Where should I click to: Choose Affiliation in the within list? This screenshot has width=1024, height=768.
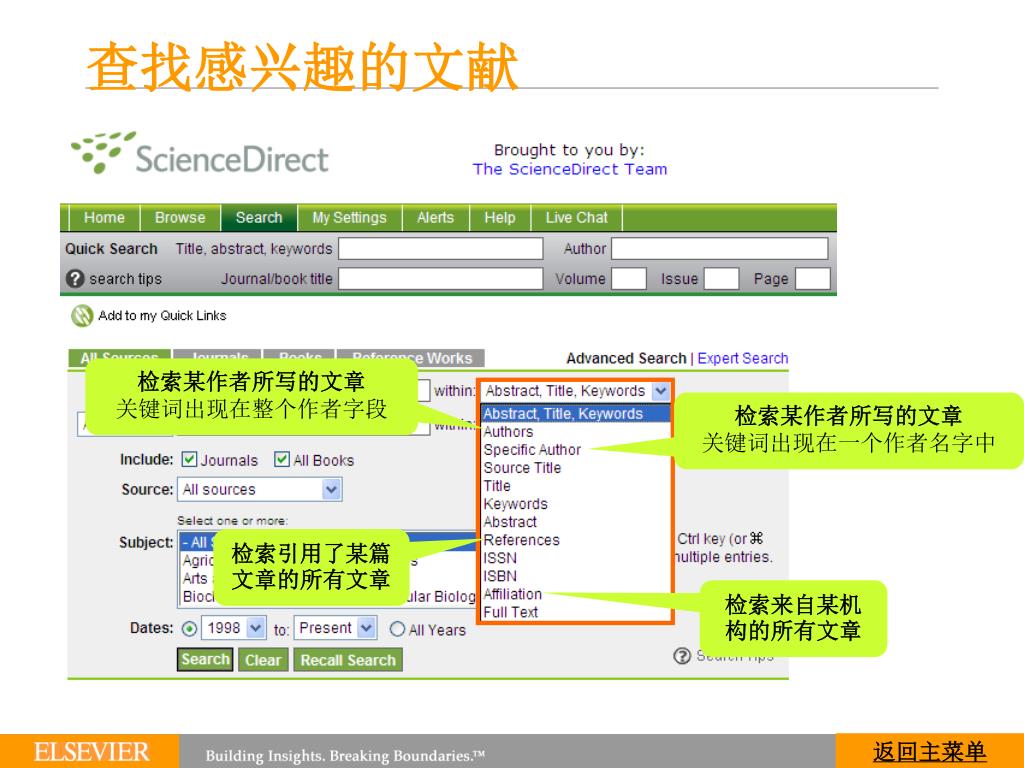pyautogui.click(x=513, y=594)
